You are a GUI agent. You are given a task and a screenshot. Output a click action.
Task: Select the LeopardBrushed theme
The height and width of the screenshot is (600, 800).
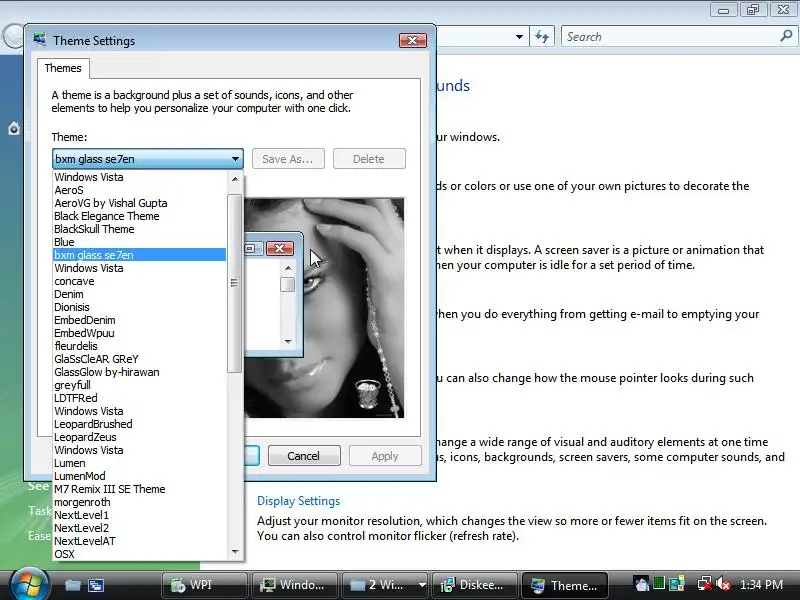139,424
